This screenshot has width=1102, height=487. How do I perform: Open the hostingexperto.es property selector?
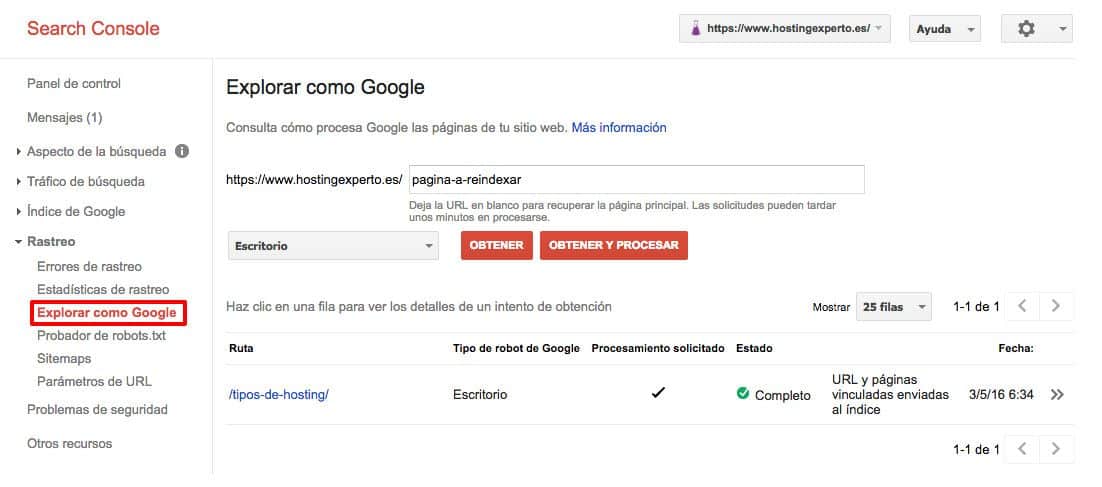784,29
